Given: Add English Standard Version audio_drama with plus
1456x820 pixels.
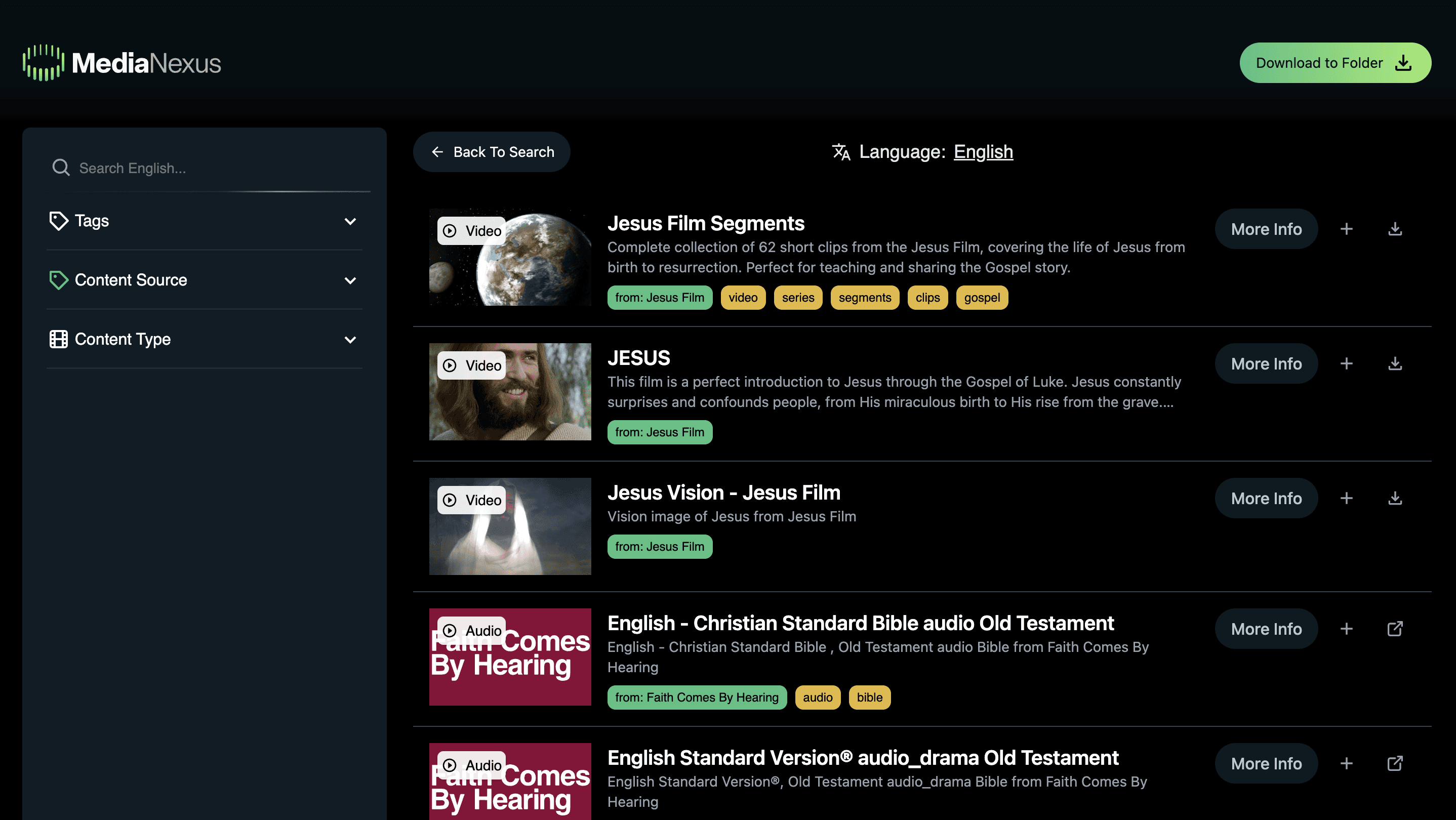Looking at the screenshot, I should [1346, 763].
